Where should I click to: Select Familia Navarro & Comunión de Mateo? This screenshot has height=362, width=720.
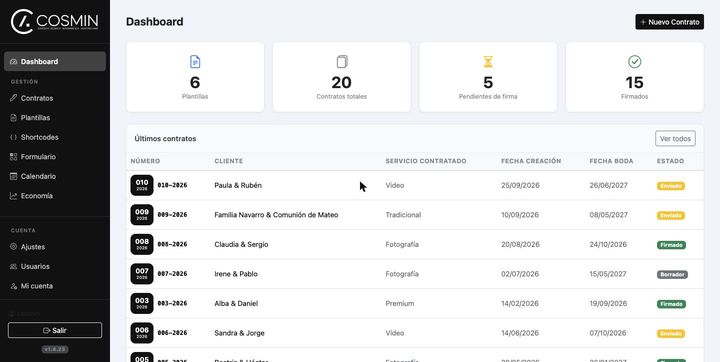click(x=276, y=215)
